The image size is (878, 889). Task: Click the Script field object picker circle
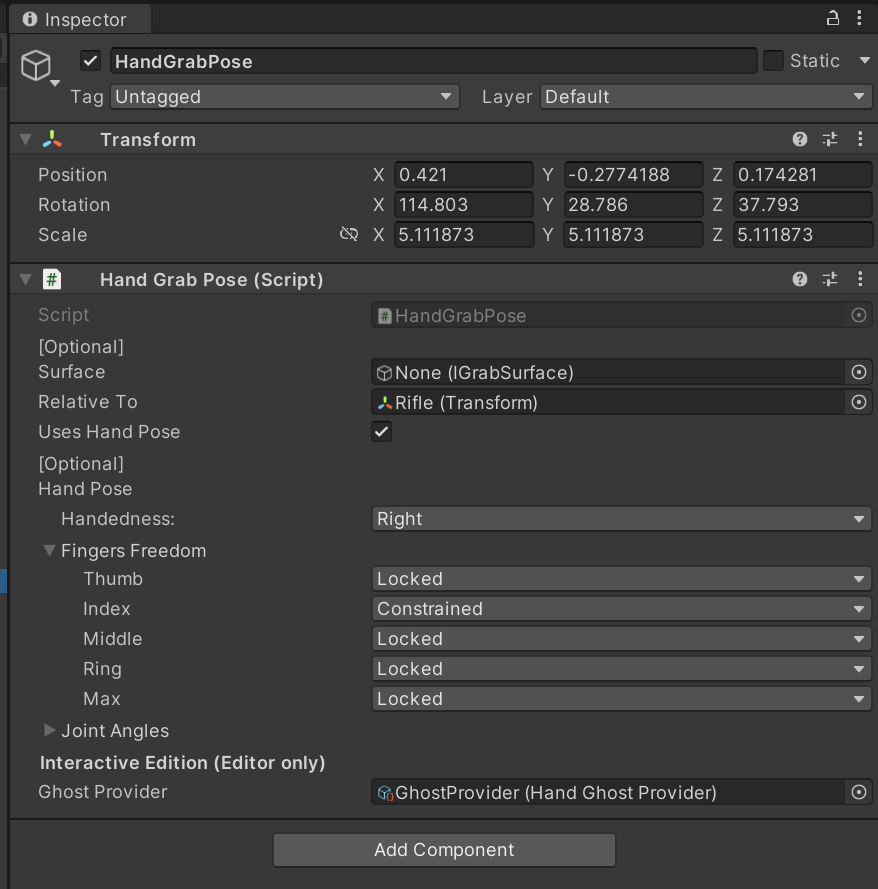click(859, 315)
